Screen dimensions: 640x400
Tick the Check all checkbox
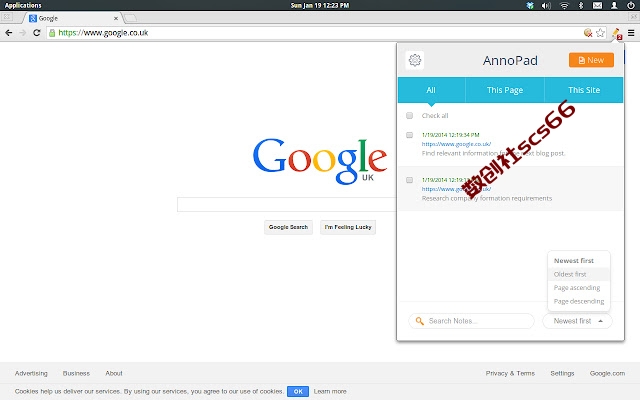(409, 116)
